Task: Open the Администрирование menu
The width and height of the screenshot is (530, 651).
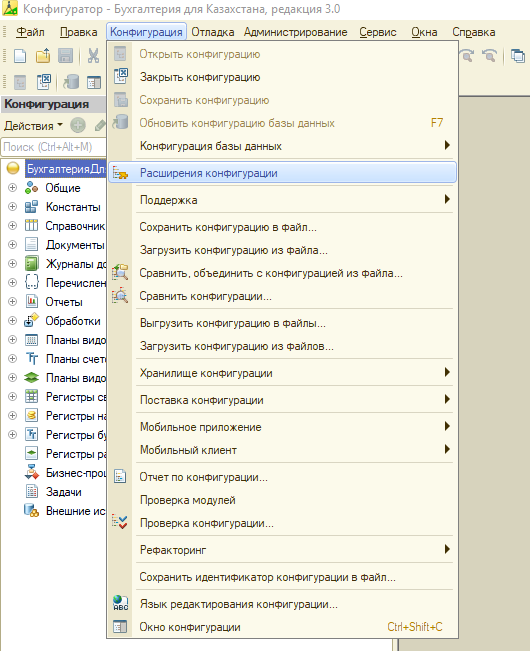Action: (296, 32)
